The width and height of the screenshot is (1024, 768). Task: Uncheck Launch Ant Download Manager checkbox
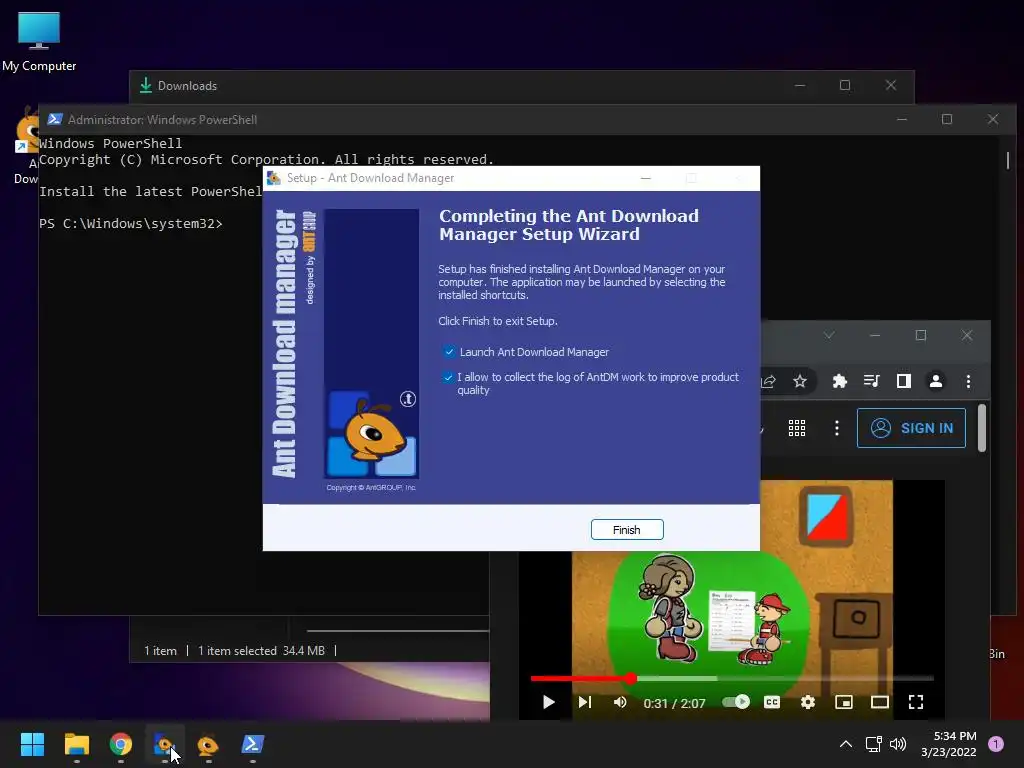449,352
